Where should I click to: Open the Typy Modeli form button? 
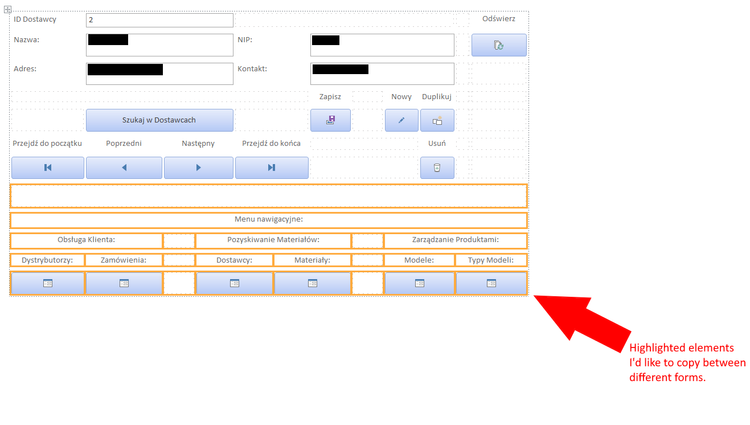point(491,283)
